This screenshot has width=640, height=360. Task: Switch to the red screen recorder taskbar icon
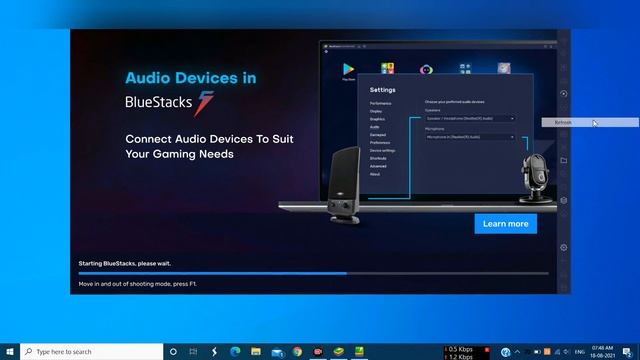pos(318,351)
